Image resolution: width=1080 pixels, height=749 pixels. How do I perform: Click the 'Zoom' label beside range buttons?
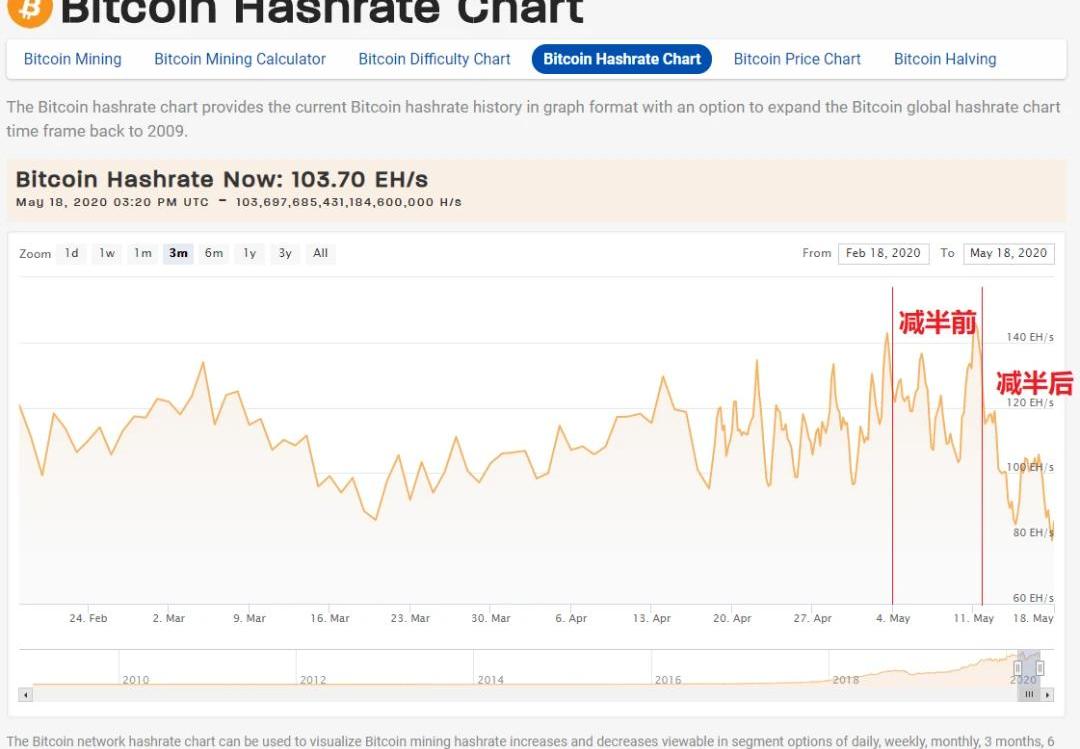click(35, 254)
